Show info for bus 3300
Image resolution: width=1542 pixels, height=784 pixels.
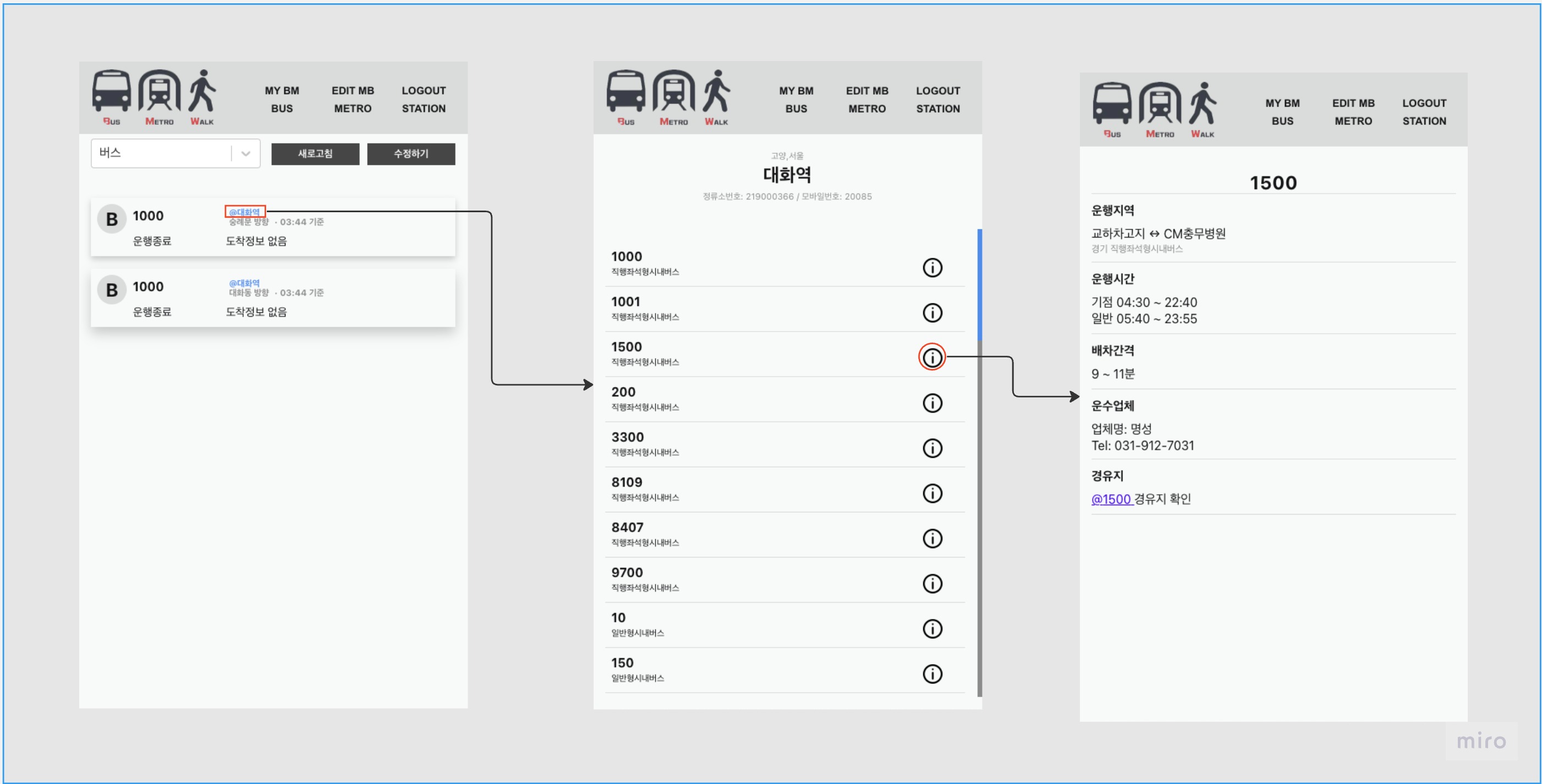(932, 448)
